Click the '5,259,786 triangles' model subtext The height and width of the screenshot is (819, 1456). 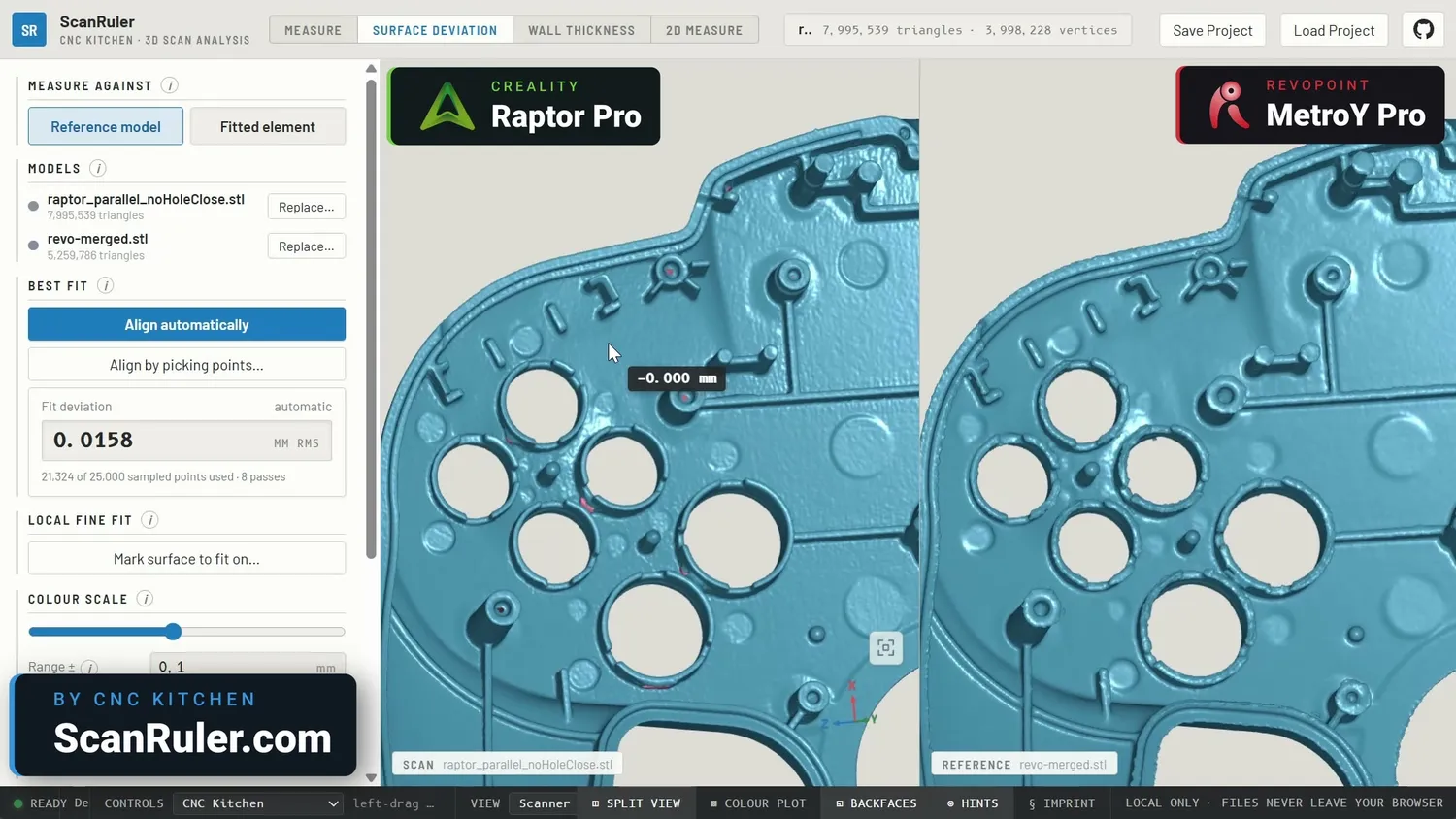95,255
